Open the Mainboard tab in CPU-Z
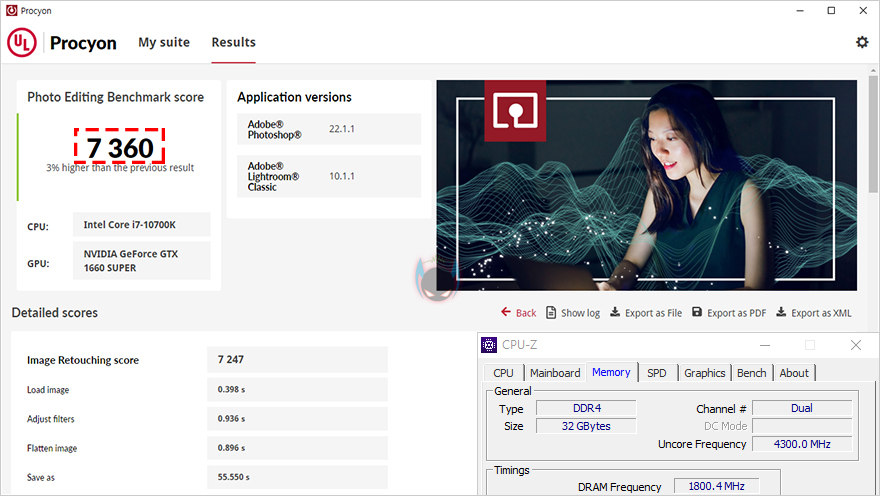The height and width of the screenshot is (496, 880). (x=555, y=373)
